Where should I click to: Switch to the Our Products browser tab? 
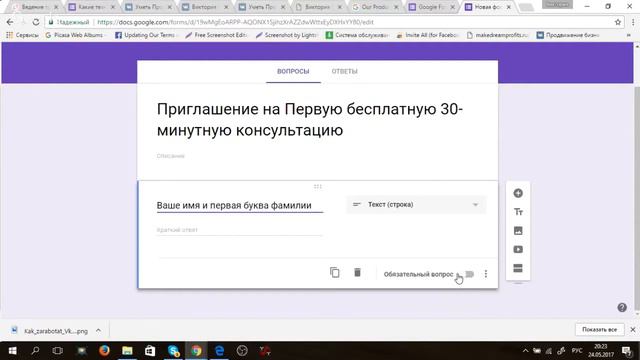(375, 7)
